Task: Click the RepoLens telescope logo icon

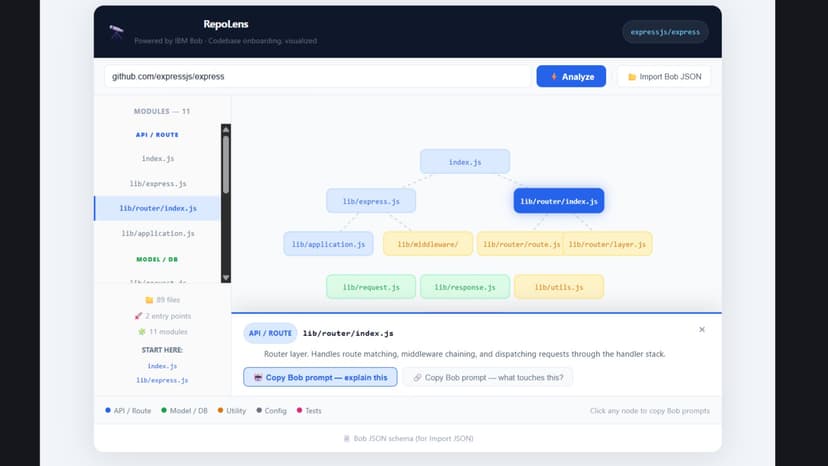Action: [x=116, y=31]
